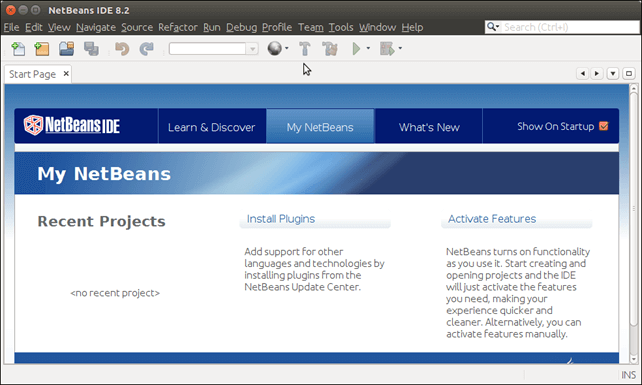The image size is (642, 385).
Task: Uncheck the Show On Startup checkbox
Action: click(604, 126)
